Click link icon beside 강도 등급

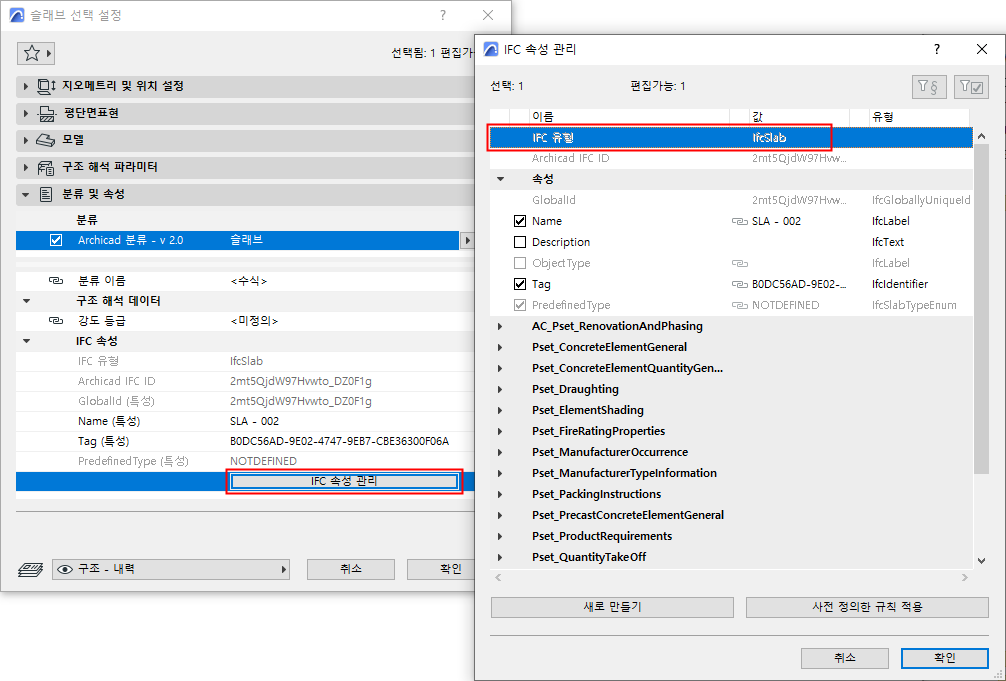(x=56, y=321)
